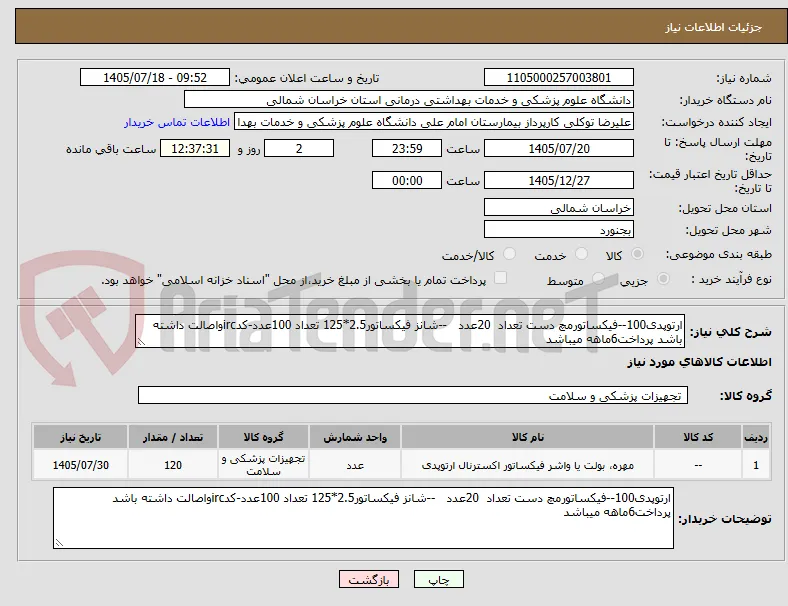Click the چاپ (print) button
This screenshot has height=606, width=788.
(438, 579)
